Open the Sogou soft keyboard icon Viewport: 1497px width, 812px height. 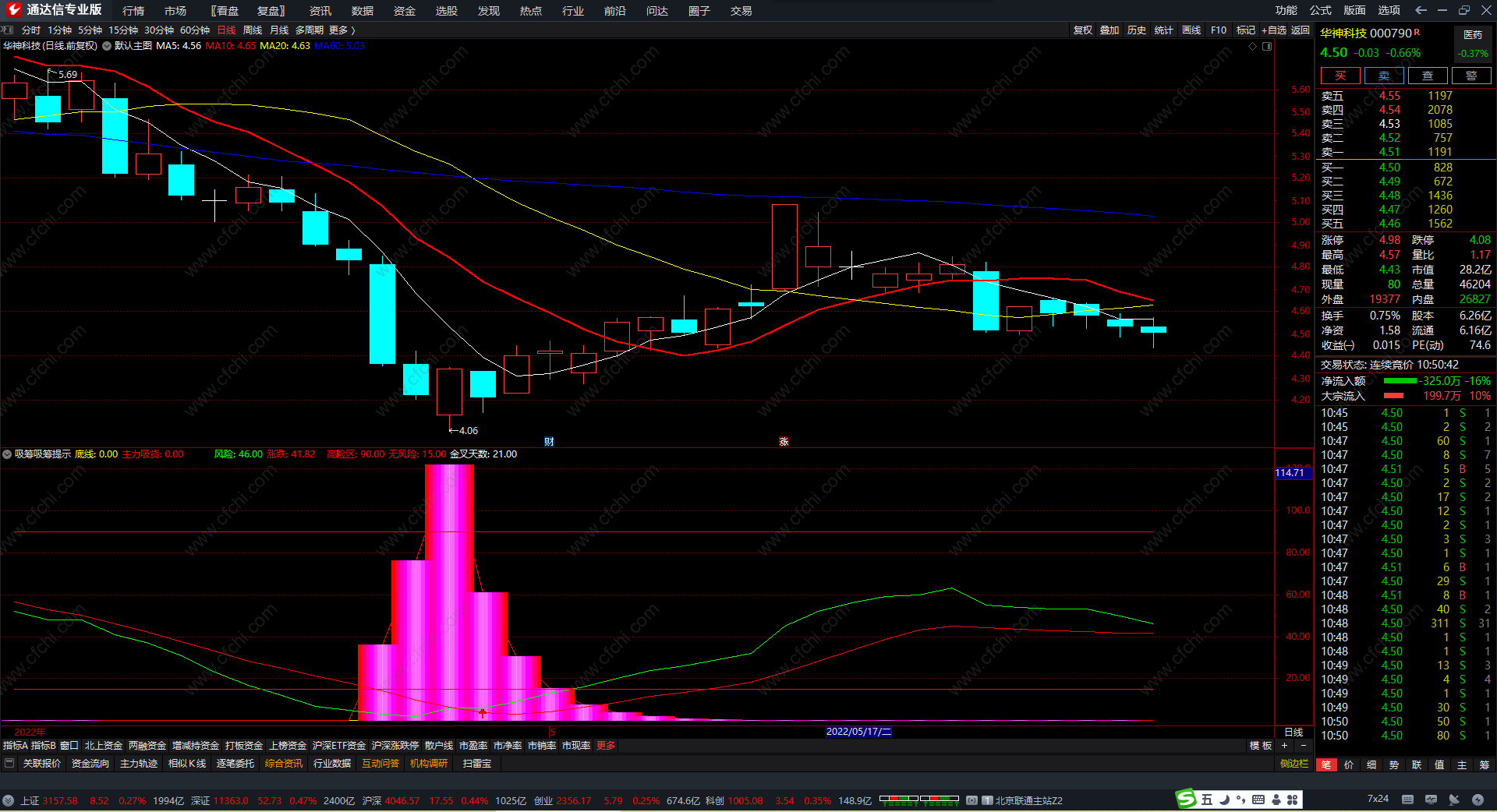(x=1258, y=800)
